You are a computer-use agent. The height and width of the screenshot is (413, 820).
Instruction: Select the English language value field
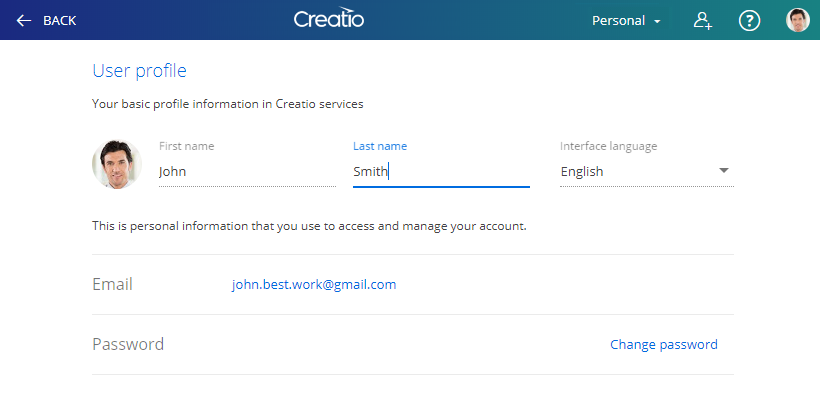[x=647, y=171]
